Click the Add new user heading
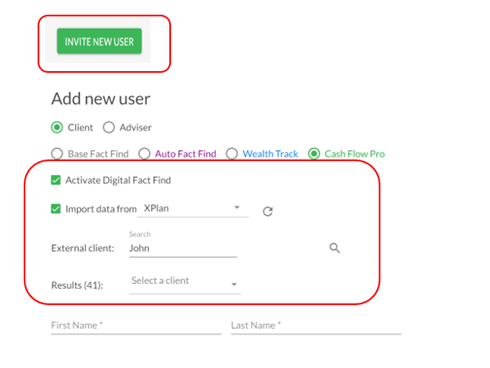 [101, 99]
